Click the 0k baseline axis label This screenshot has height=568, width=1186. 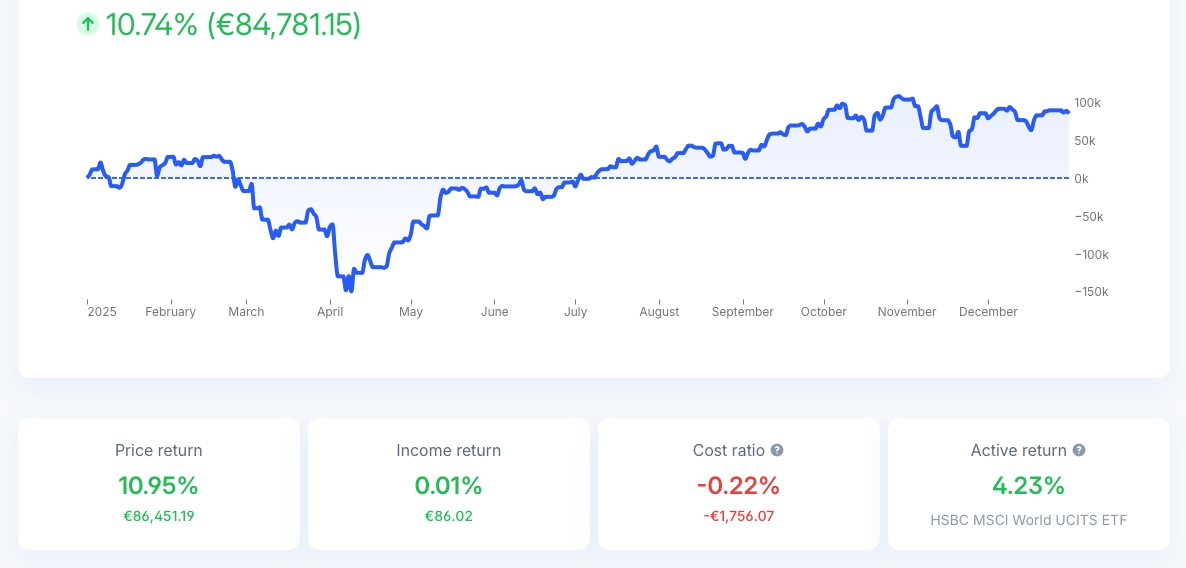point(1083,178)
